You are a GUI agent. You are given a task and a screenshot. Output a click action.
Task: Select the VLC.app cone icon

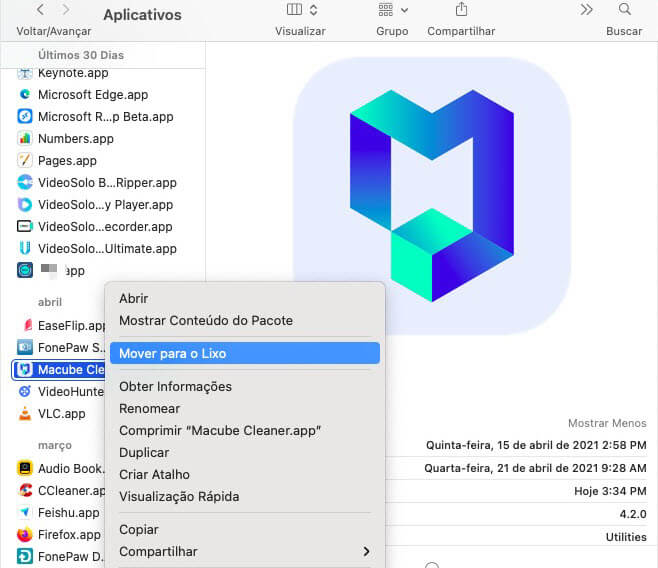(x=25, y=413)
